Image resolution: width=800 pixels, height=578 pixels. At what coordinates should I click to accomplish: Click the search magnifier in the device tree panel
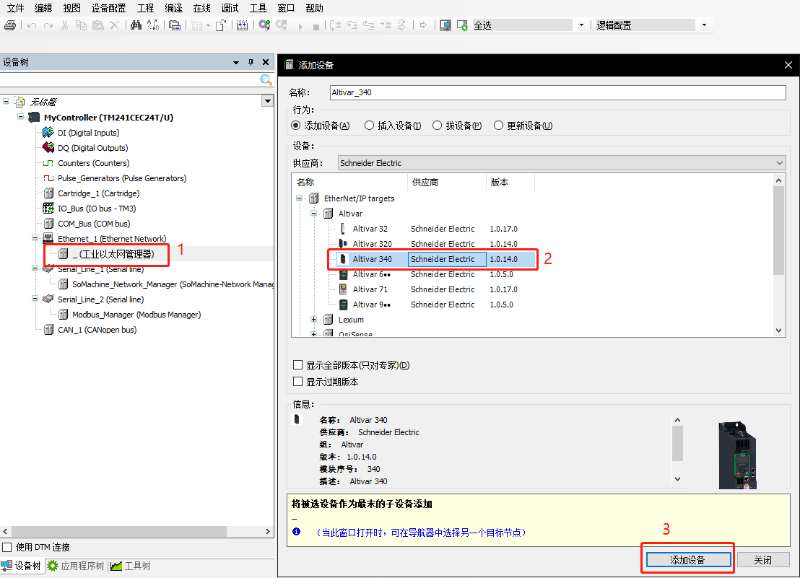266,80
